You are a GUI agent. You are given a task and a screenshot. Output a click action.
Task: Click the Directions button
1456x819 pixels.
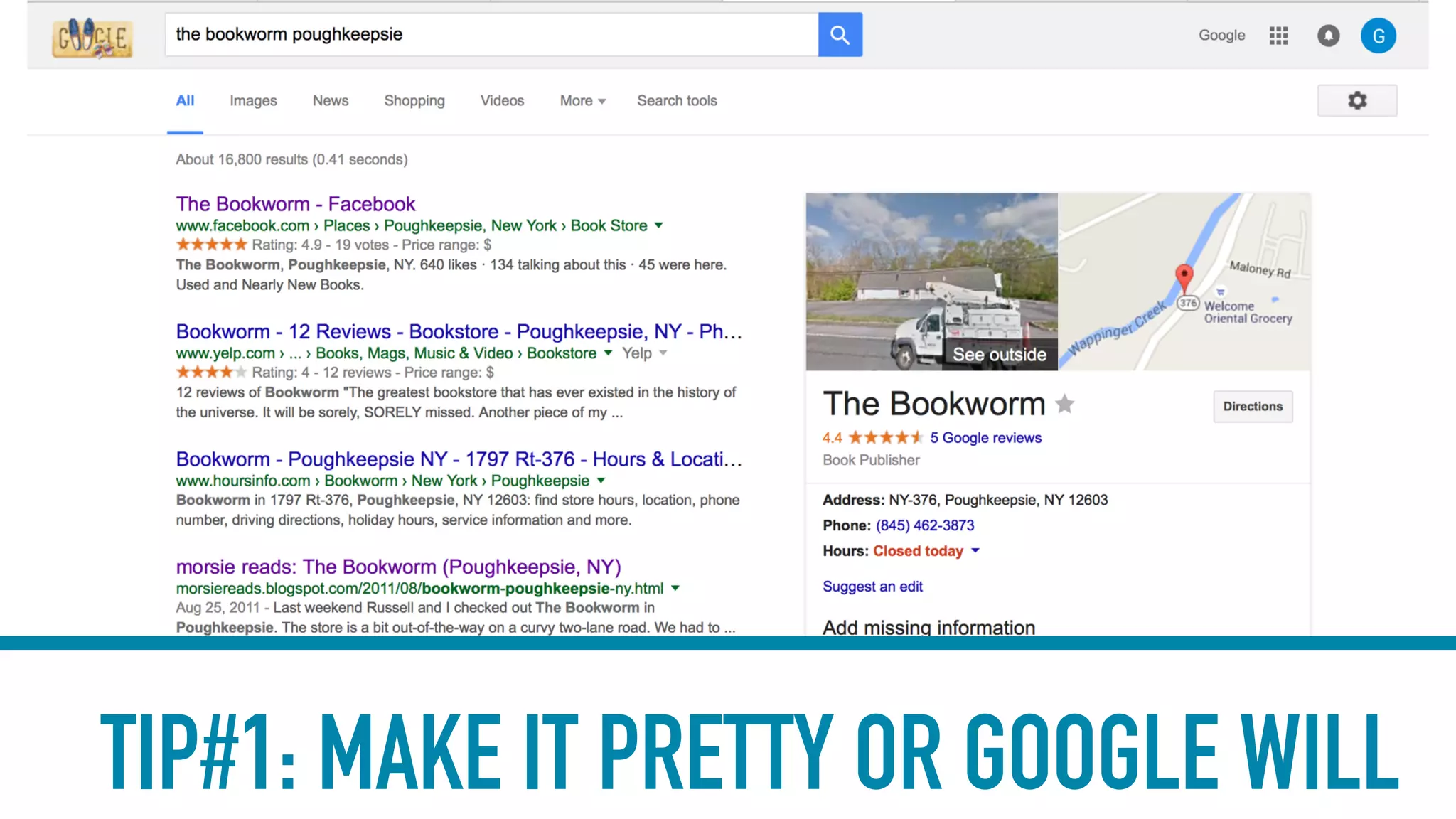[1253, 407]
